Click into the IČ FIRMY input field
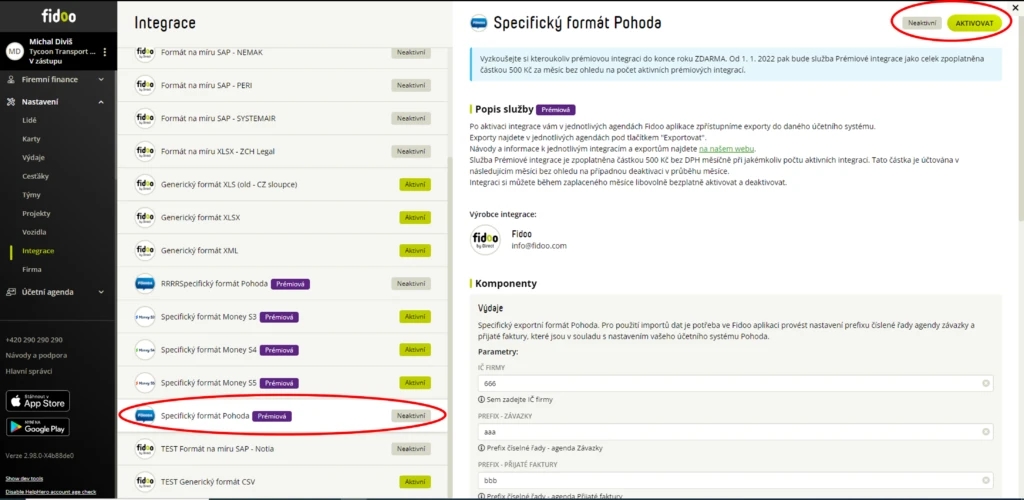Image resolution: width=1024 pixels, height=500 pixels. point(735,383)
